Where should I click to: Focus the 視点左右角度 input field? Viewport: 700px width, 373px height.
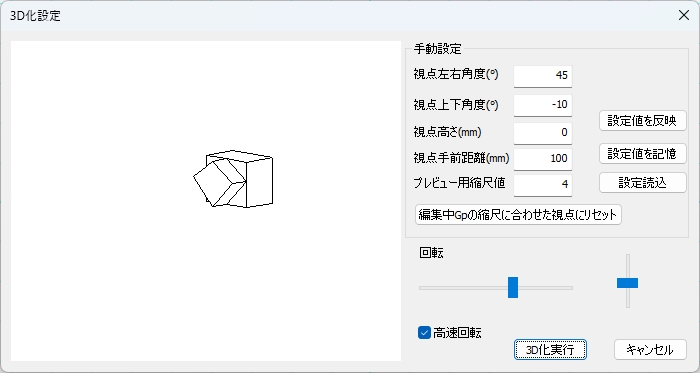tap(542, 75)
